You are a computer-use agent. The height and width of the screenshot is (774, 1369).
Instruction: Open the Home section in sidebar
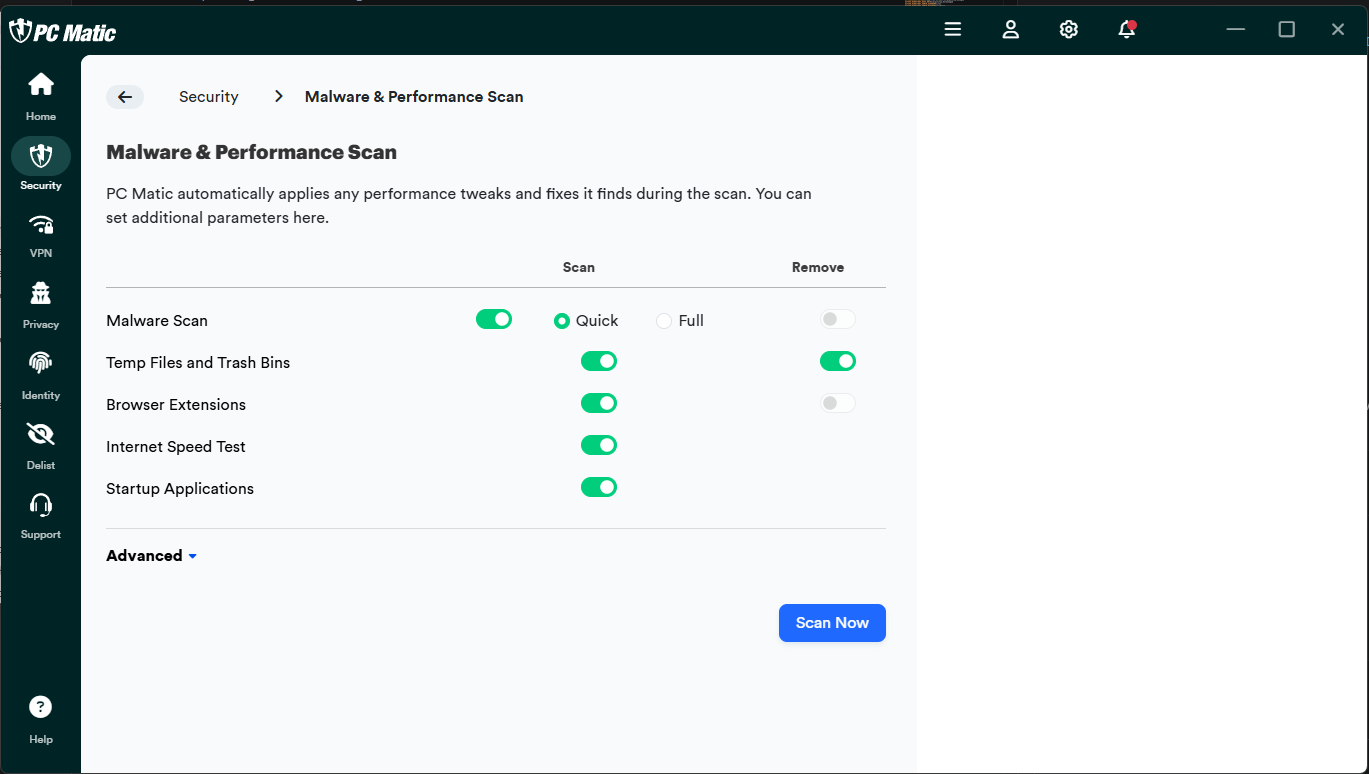click(41, 96)
